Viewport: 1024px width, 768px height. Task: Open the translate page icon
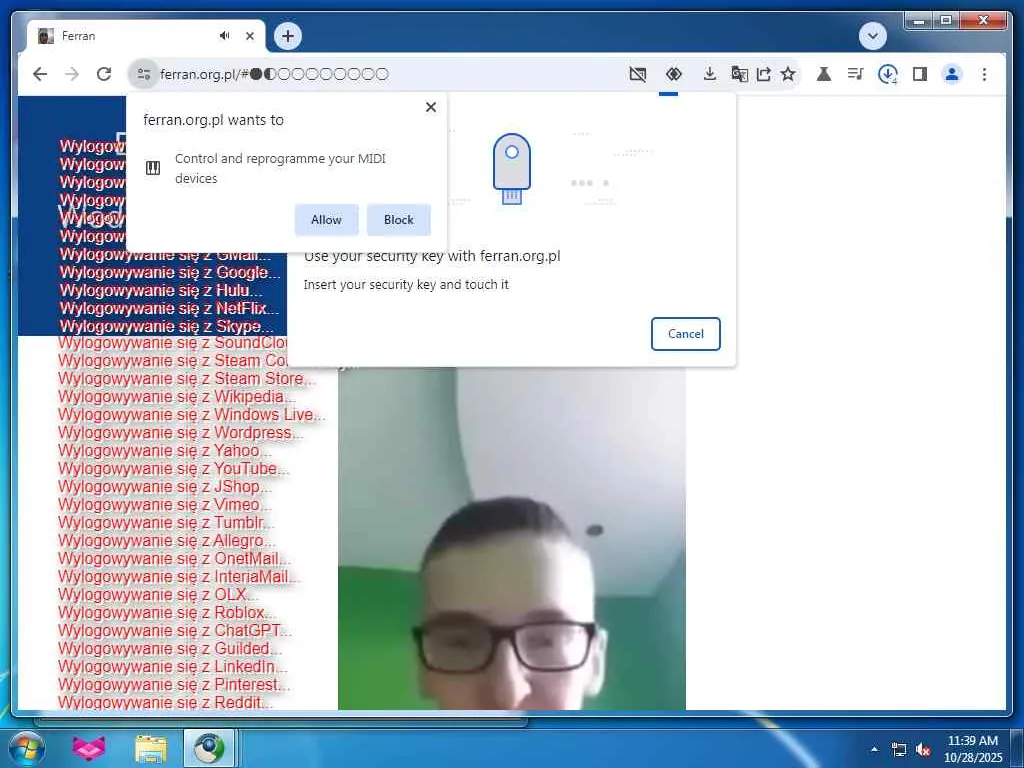[x=739, y=74]
